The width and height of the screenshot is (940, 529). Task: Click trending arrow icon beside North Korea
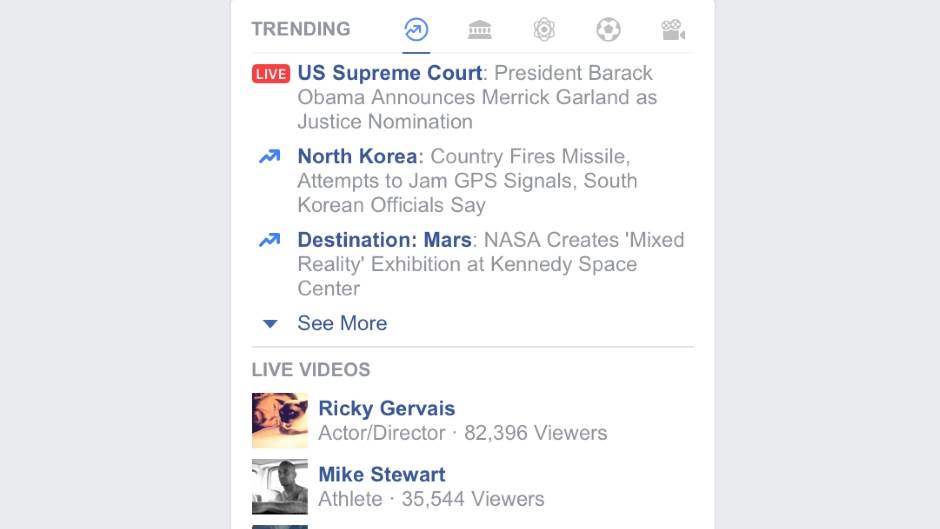point(269,157)
